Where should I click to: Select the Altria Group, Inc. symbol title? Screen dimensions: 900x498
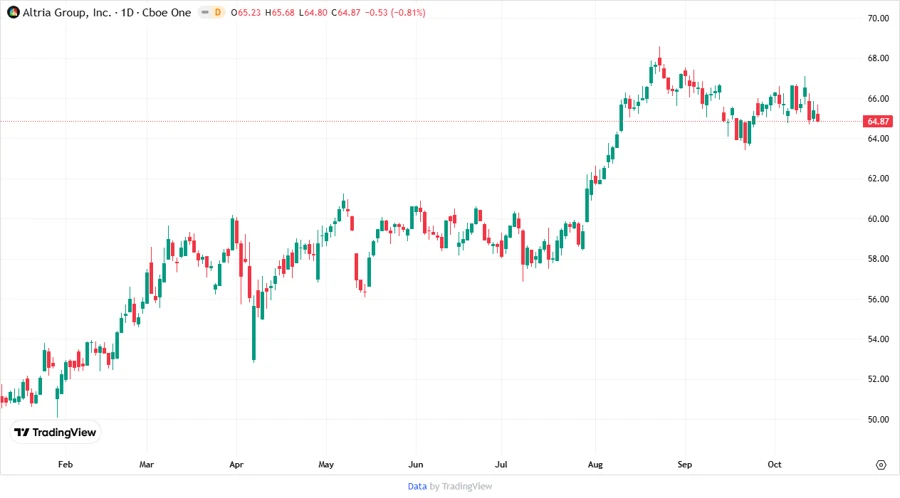point(67,12)
